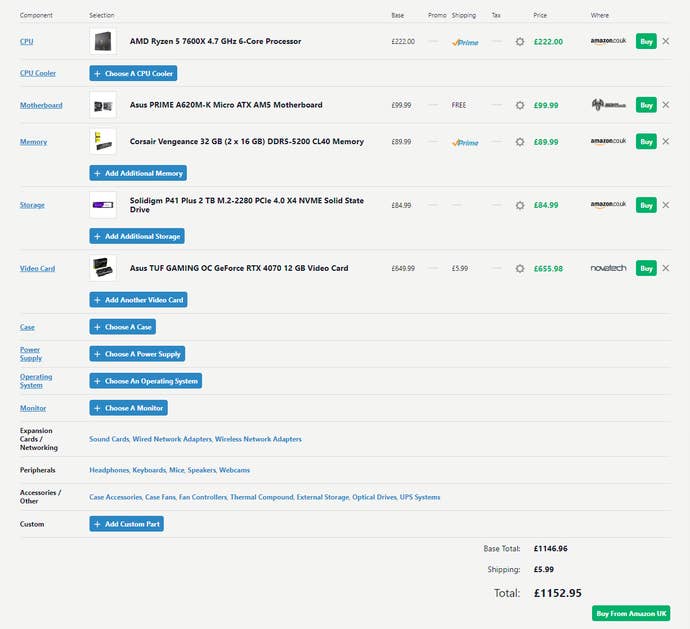Remove the Asus PRIME A620M-K motherboard
This screenshot has width=690, height=629.
[x=666, y=105]
